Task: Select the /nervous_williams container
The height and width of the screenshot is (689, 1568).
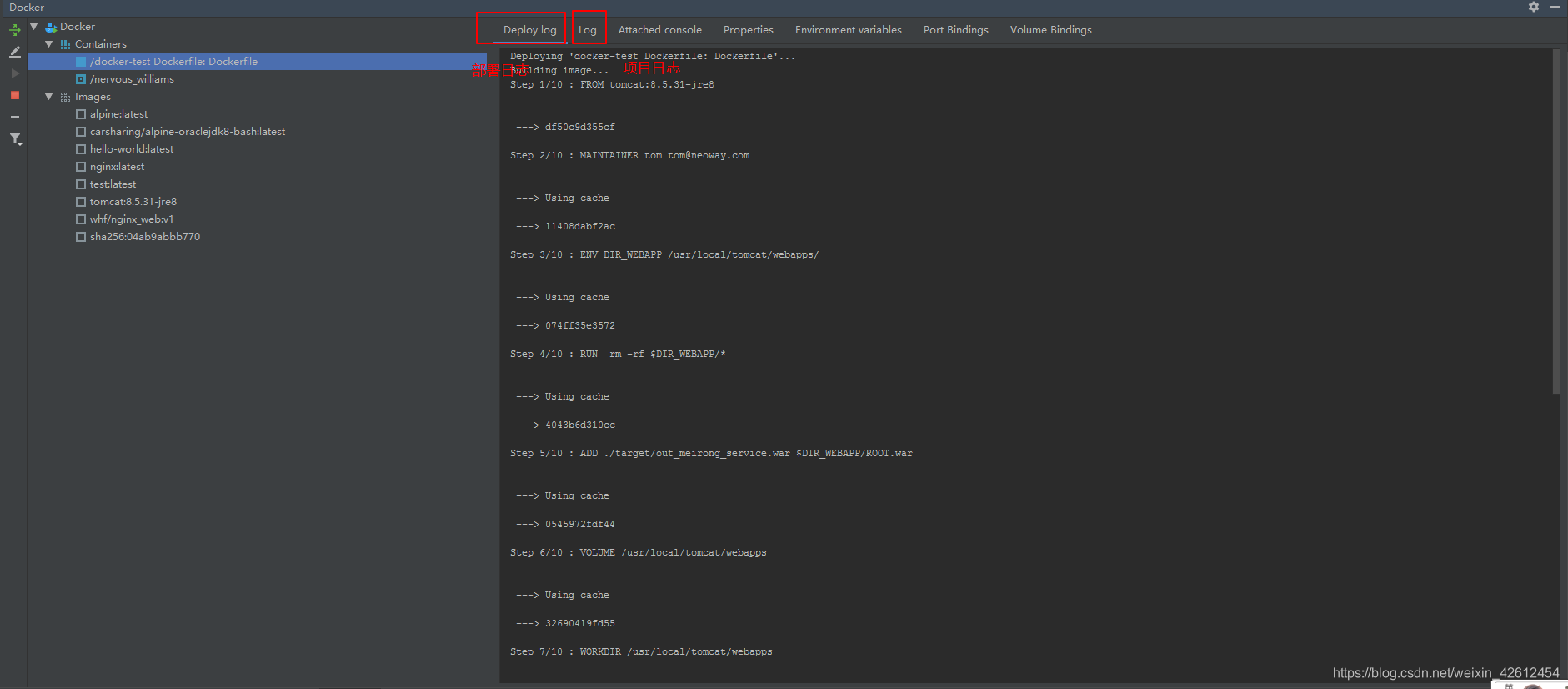Action: tap(132, 79)
